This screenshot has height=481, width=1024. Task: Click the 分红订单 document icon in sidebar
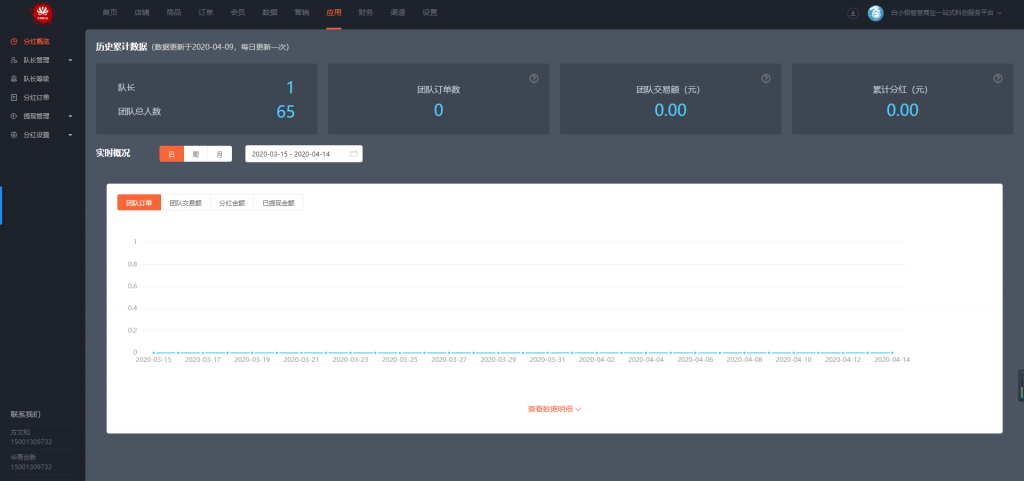pyautogui.click(x=14, y=98)
